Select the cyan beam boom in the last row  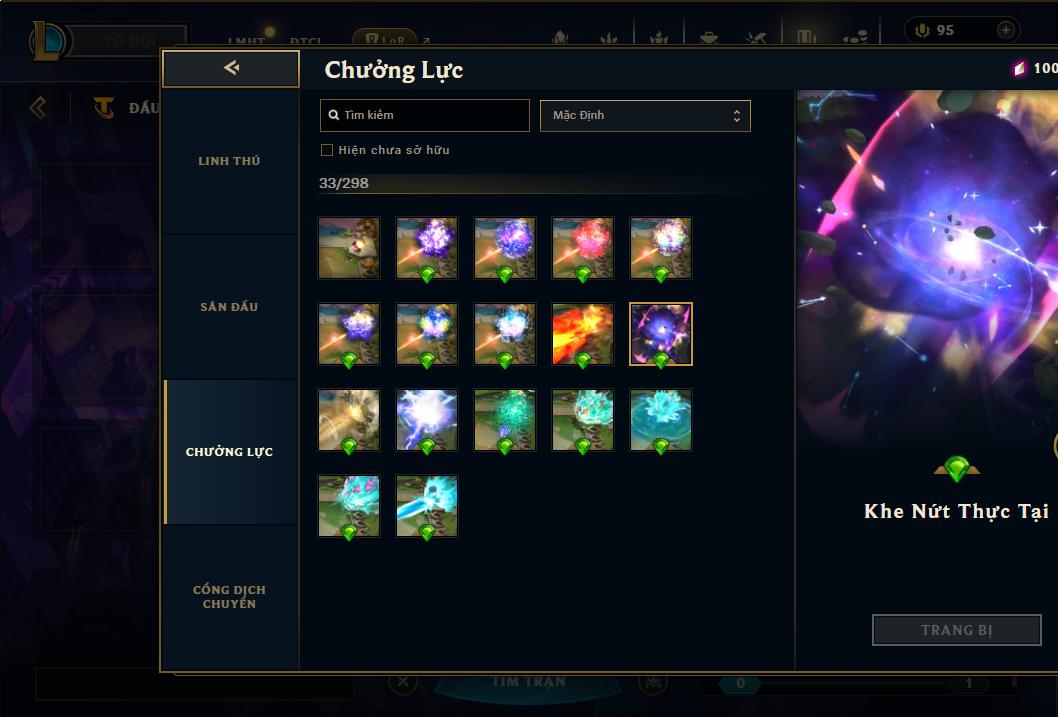click(426, 507)
